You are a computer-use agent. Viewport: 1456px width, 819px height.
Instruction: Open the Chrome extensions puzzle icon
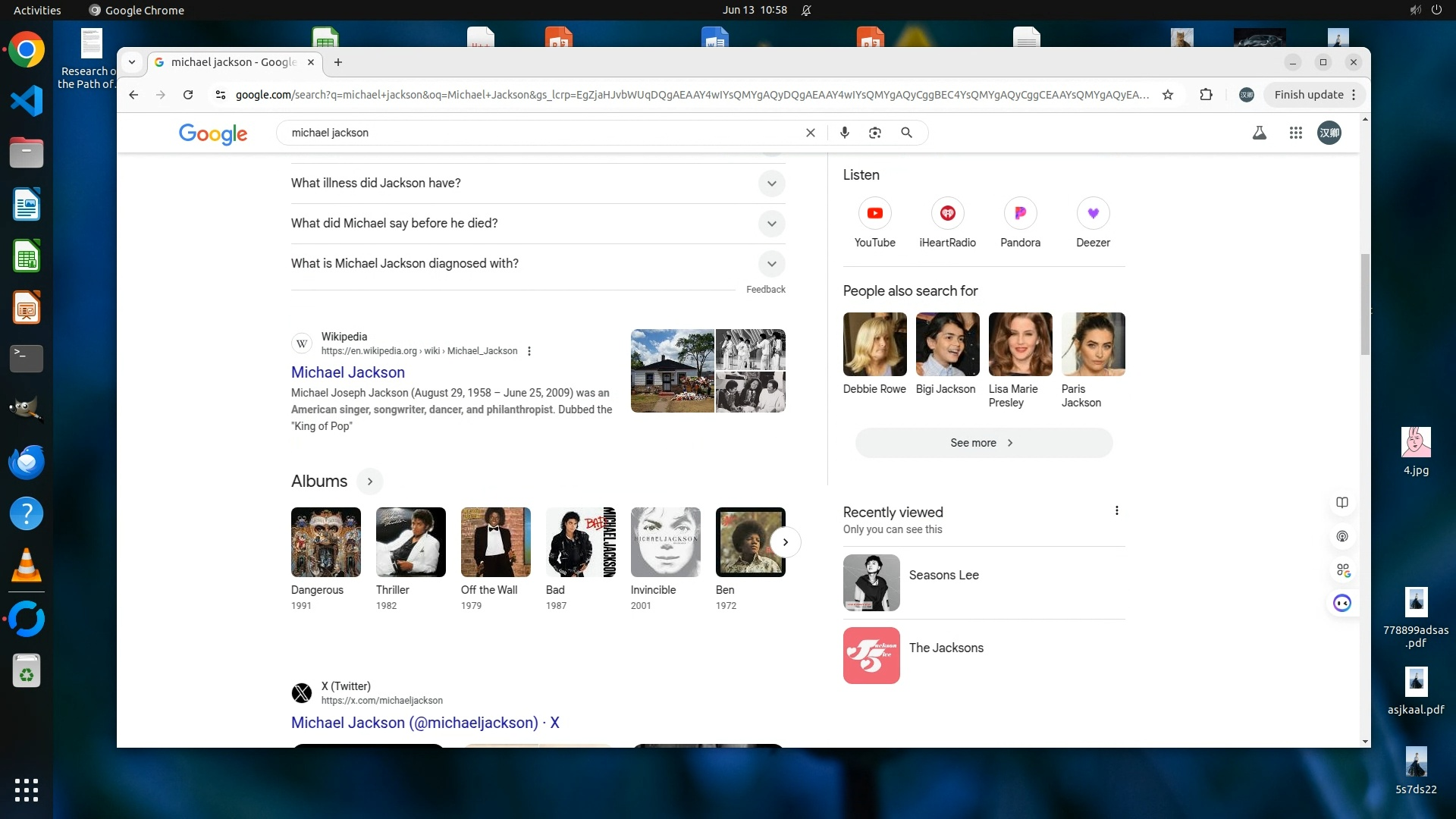[1206, 95]
